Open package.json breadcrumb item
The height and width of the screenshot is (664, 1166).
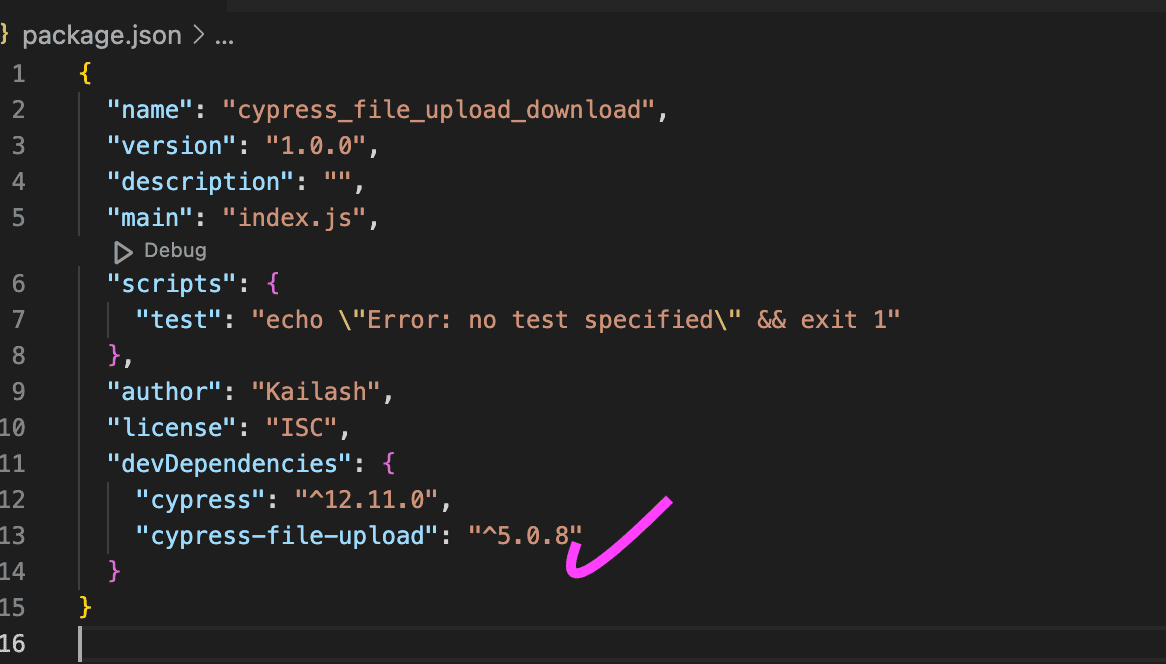point(102,36)
